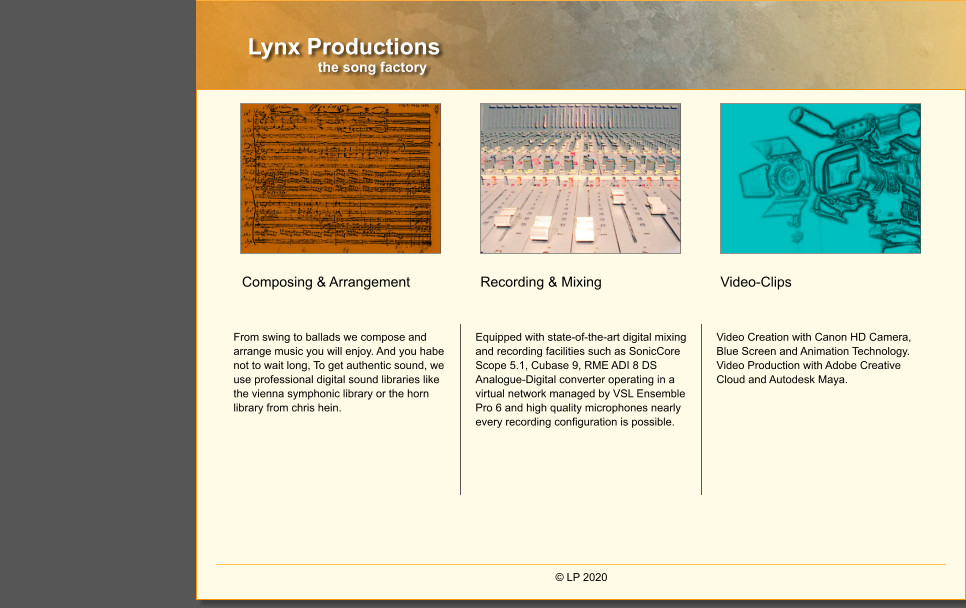Click the paragraph starting 'Video Creation with Canon'
Viewport: 966px width, 608px height.
[812, 358]
